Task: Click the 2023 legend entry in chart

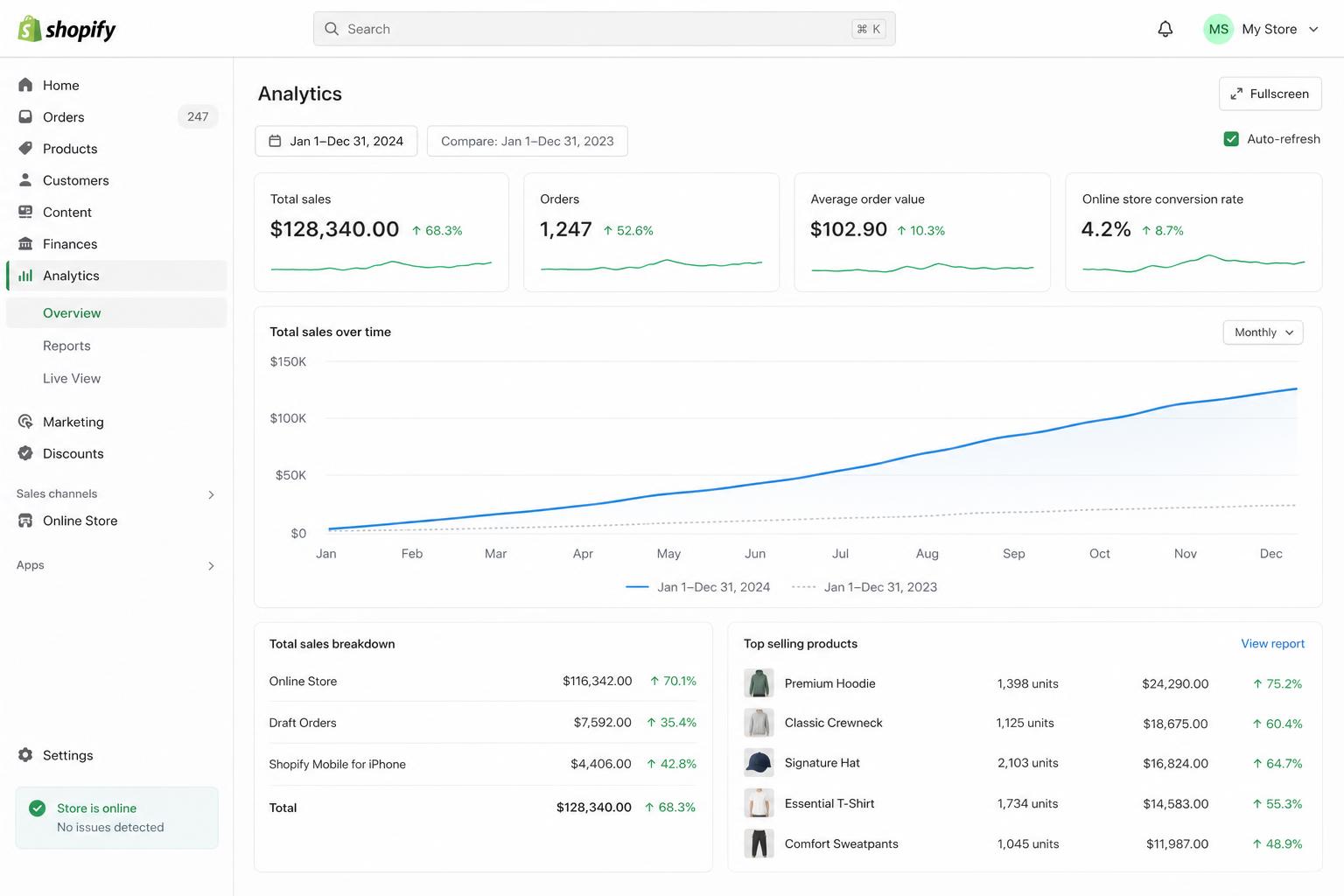Action: 864,587
